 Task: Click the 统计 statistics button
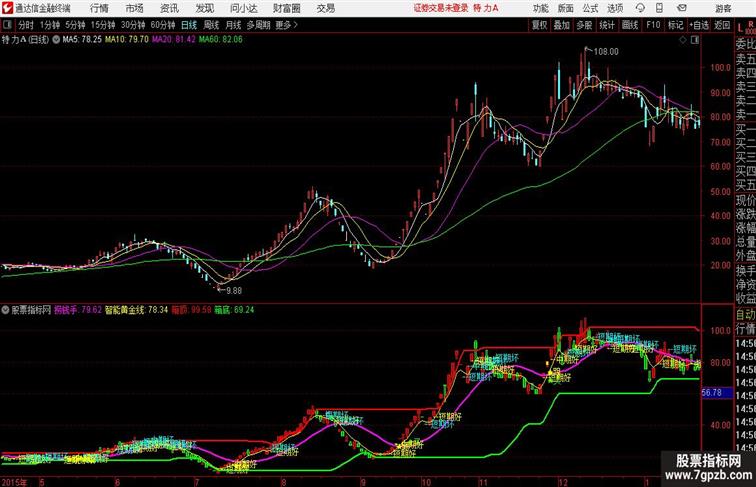pos(607,25)
